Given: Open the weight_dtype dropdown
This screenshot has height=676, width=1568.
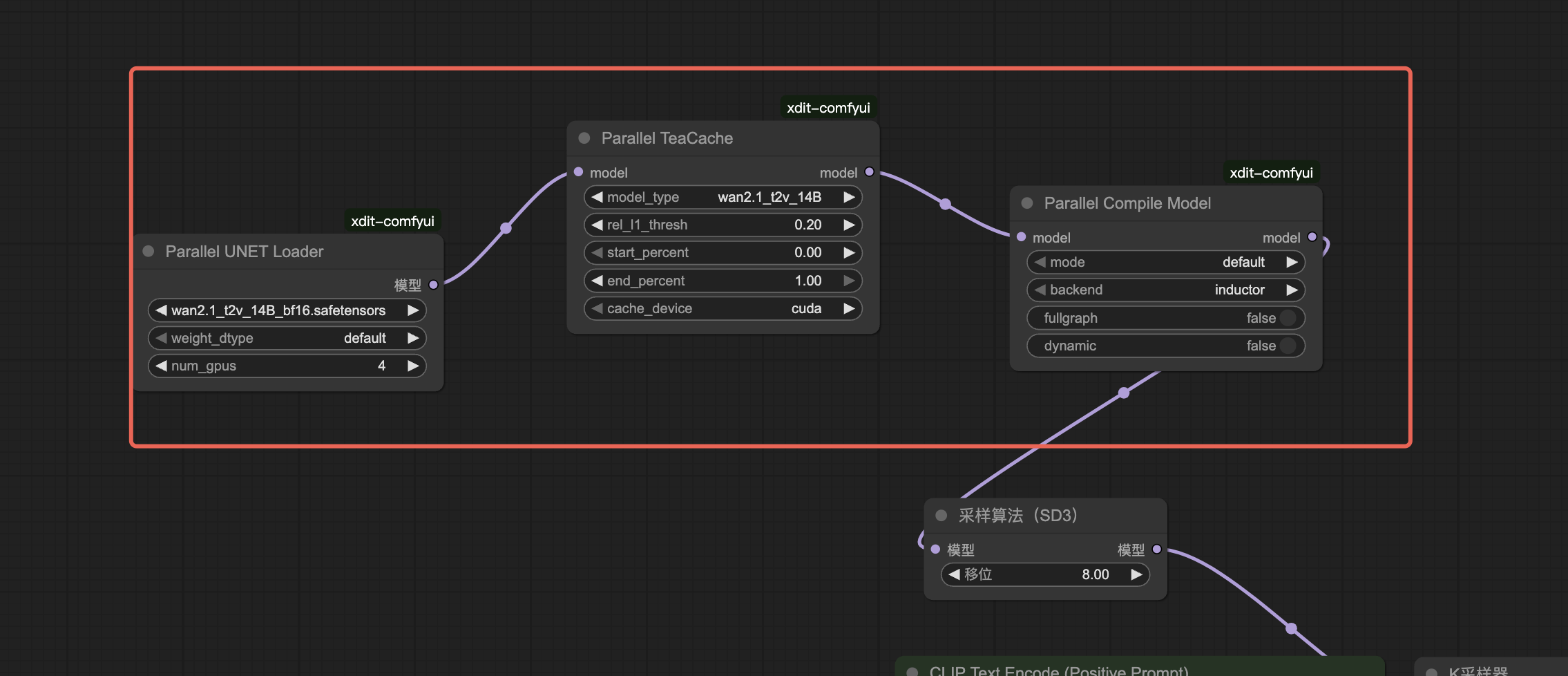Looking at the screenshot, I should [287, 338].
